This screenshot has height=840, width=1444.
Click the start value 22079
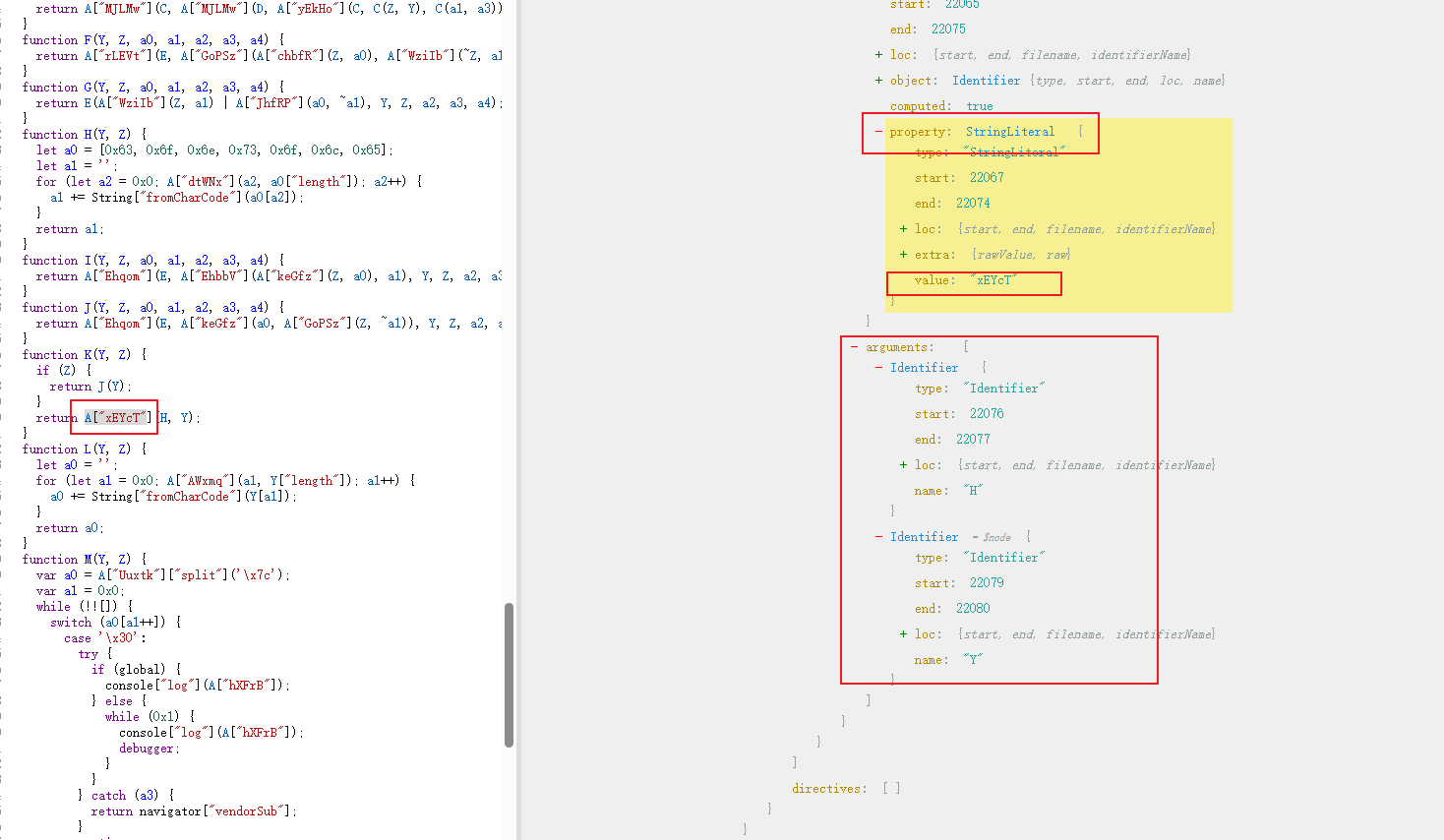987,583
